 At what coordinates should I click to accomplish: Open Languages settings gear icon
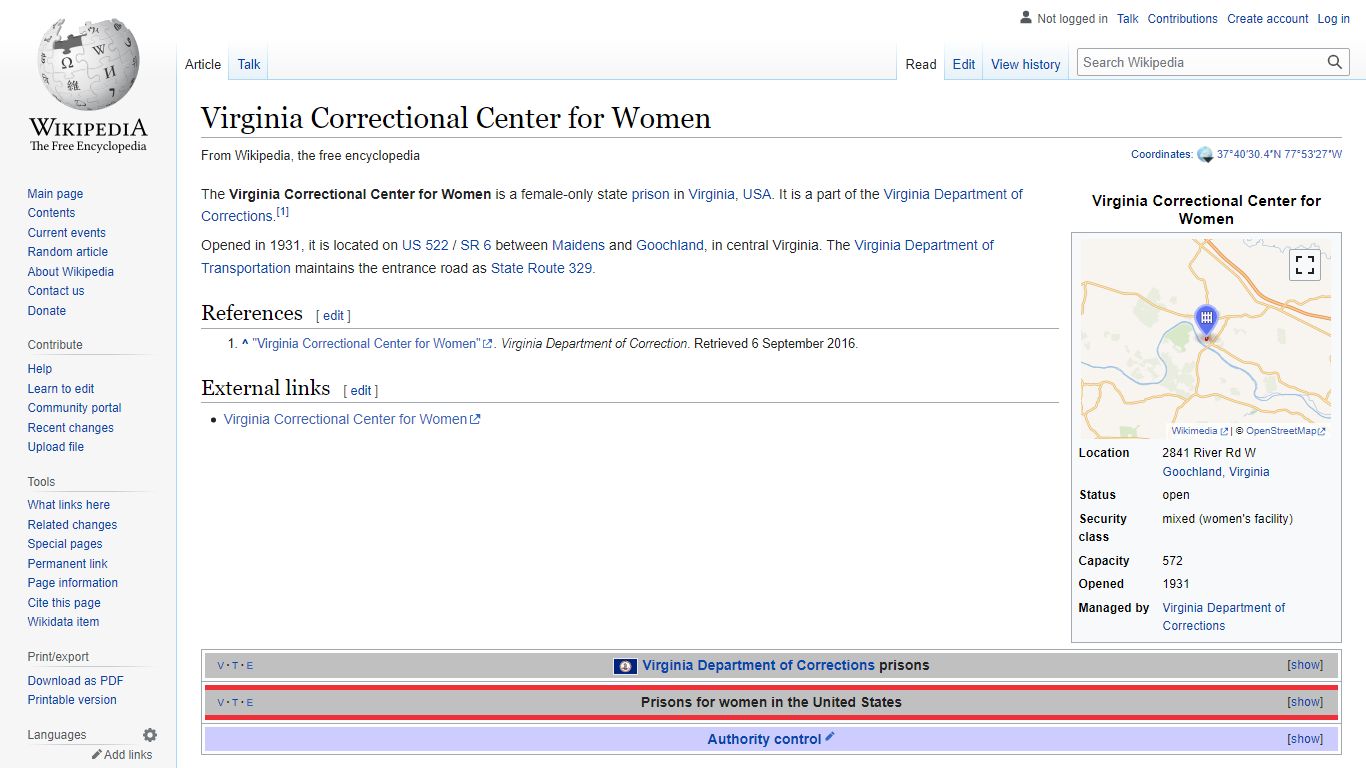pyautogui.click(x=150, y=735)
